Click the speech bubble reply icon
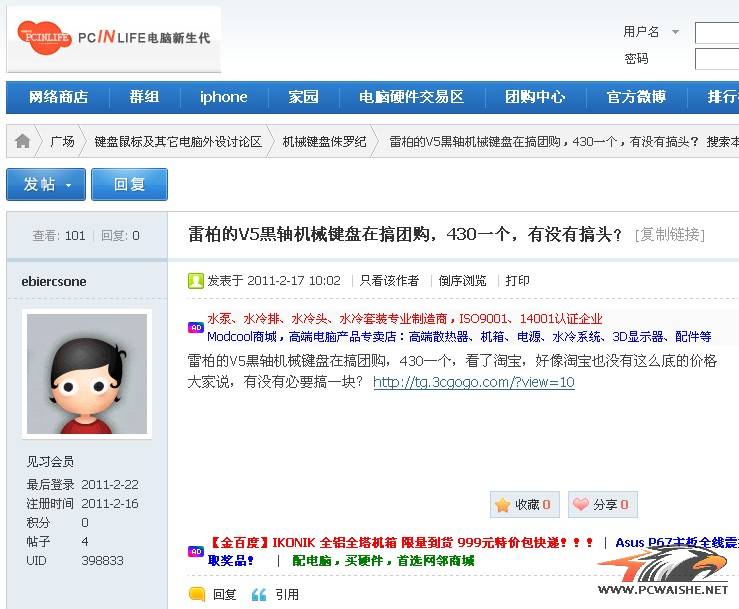This screenshot has height=609, width=739. tap(197, 594)
